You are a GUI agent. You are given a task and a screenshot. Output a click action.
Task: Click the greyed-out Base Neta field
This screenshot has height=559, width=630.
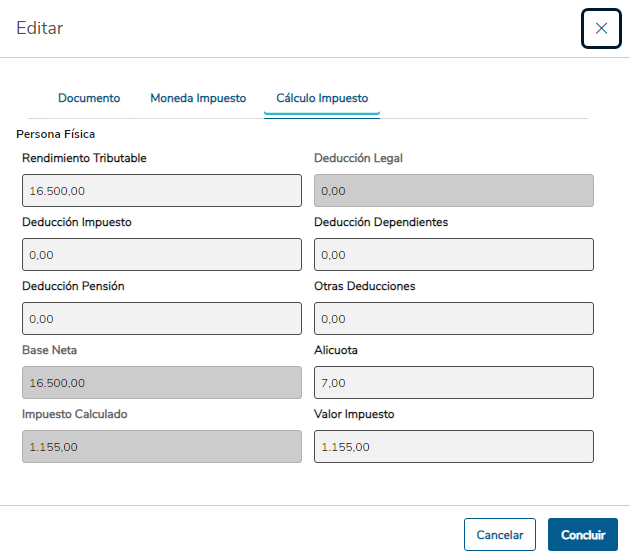click(161, 382)
